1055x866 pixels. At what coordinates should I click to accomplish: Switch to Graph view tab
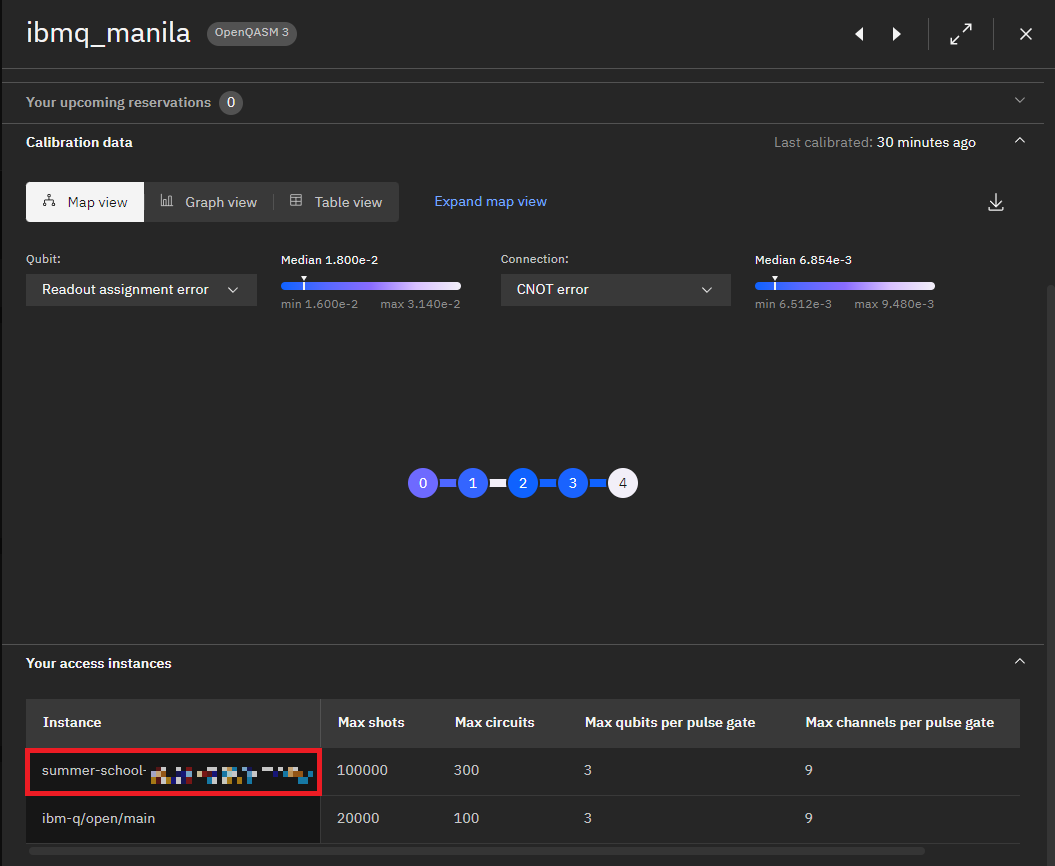tap(209, 202)
